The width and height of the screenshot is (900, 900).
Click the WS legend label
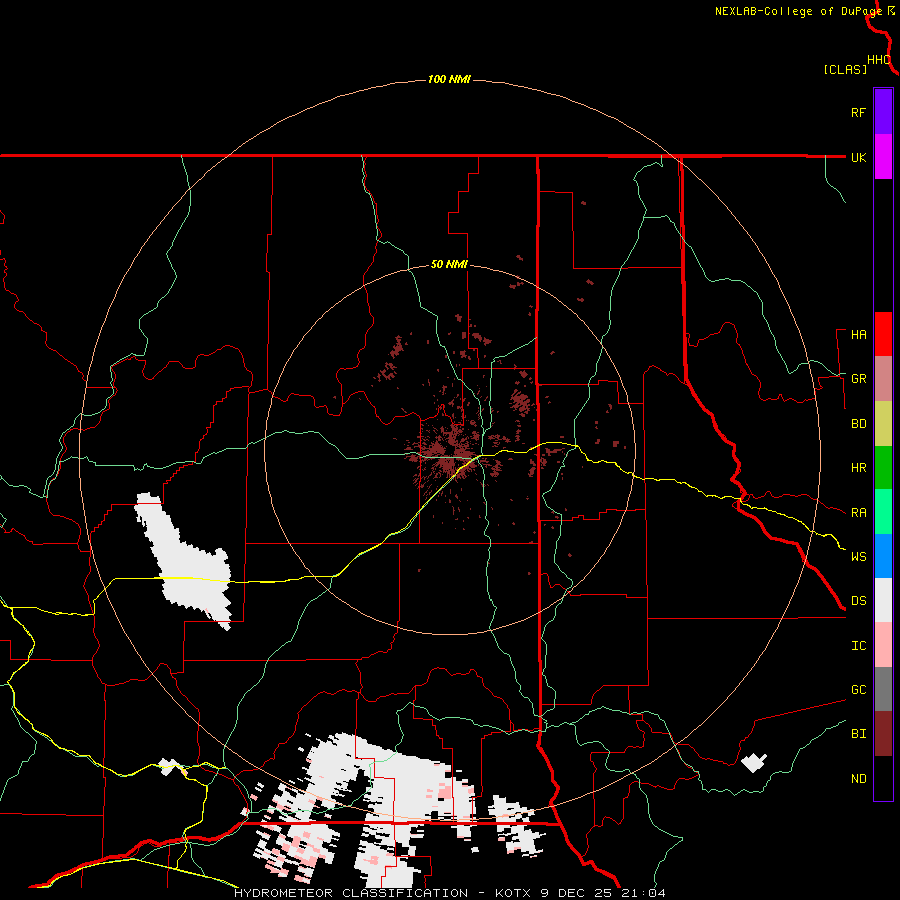[858, 556]
